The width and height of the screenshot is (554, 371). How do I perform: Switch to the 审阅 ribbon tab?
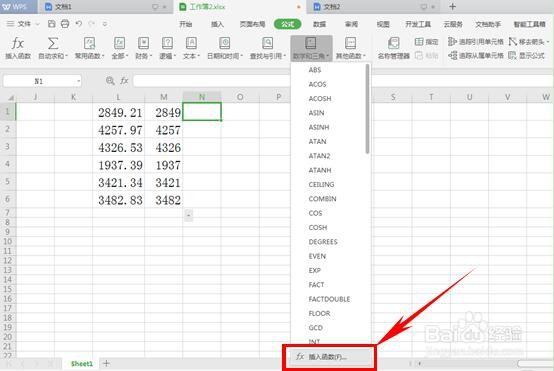click(x=351, y=24)
